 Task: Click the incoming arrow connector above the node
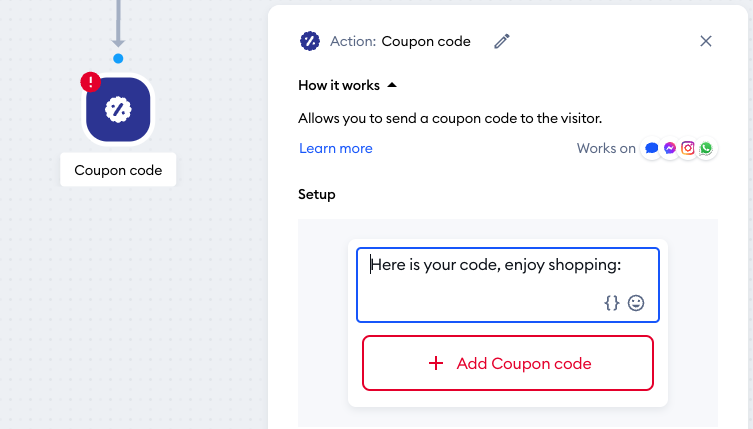pyautogui.click(x=118, y=24)
